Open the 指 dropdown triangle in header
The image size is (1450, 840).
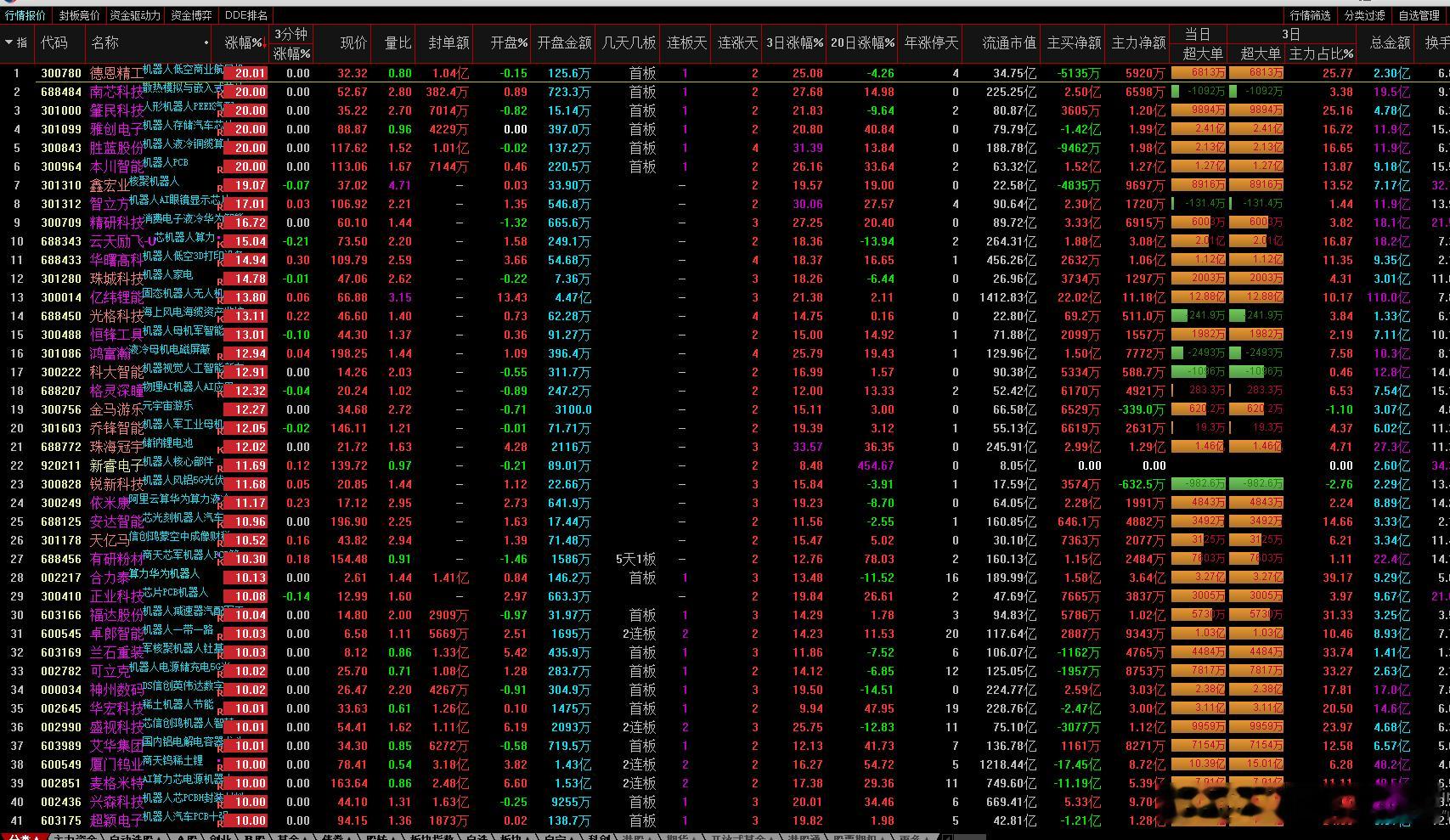tap(8, 42)
